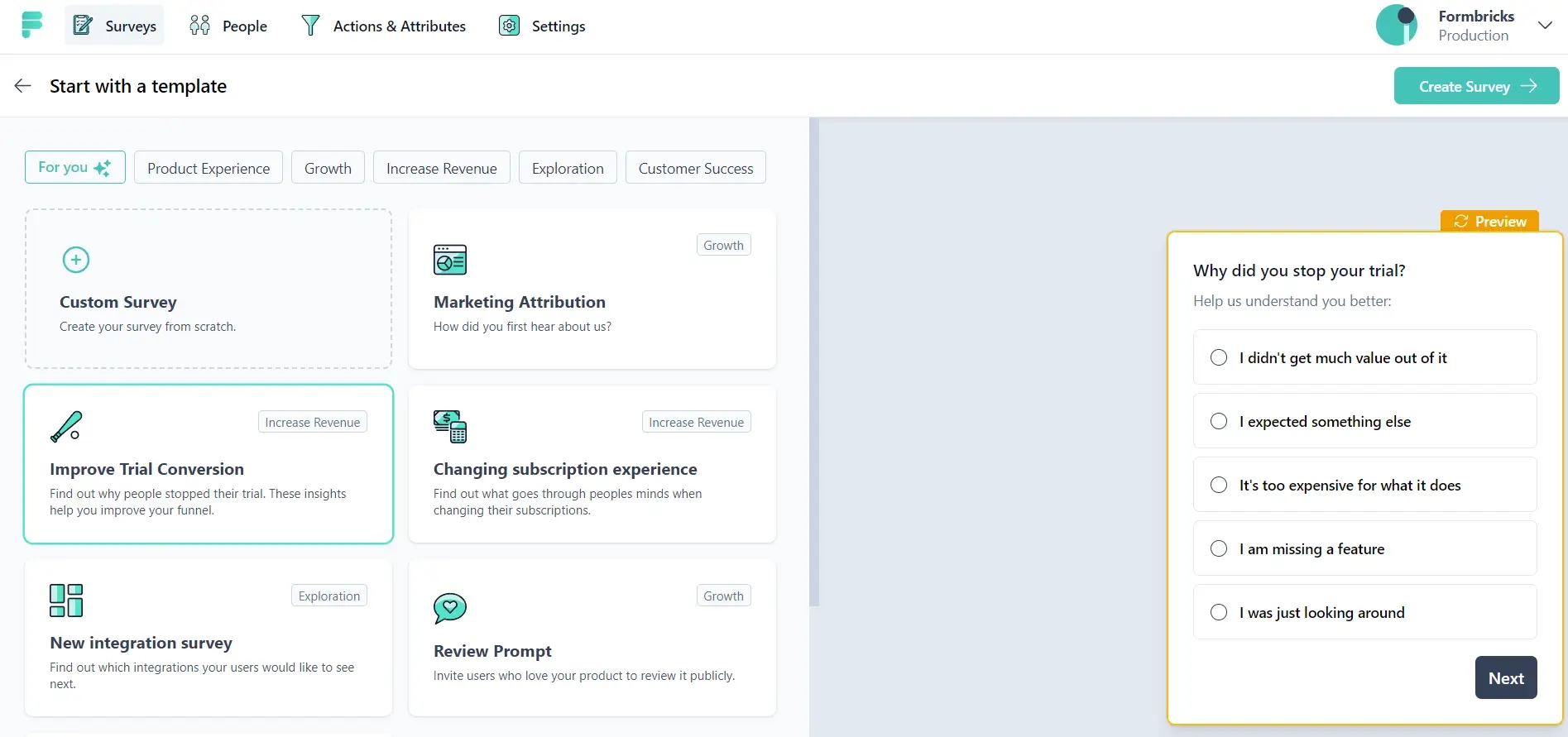Filter templates by Increase Revenue
The height and width of the screenshot is (737, 1568).
tap(442, 168)
